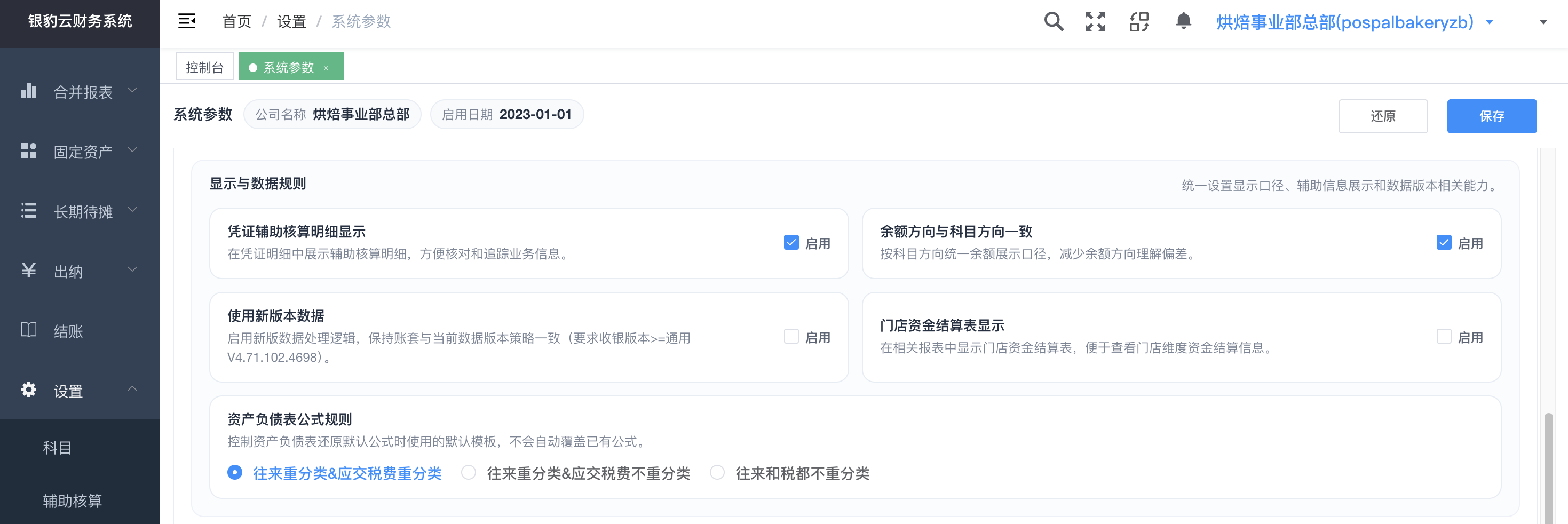Switch to the 控制台 tab

tap(204, 66)
